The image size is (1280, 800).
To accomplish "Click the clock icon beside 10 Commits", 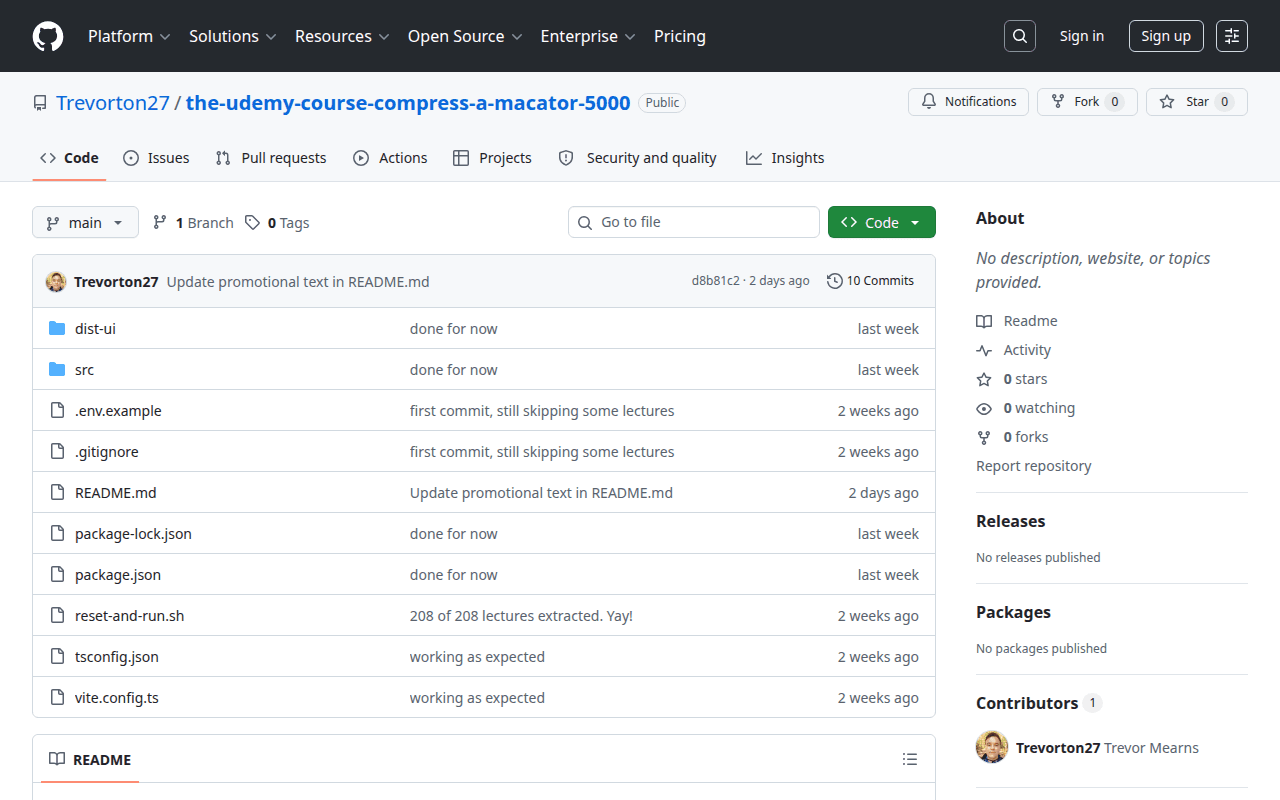I will pos(835,281).
